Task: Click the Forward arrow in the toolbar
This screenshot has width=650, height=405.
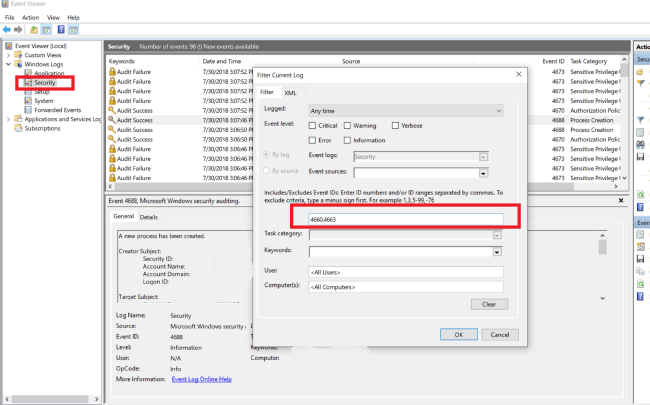Action: (18, 29)
